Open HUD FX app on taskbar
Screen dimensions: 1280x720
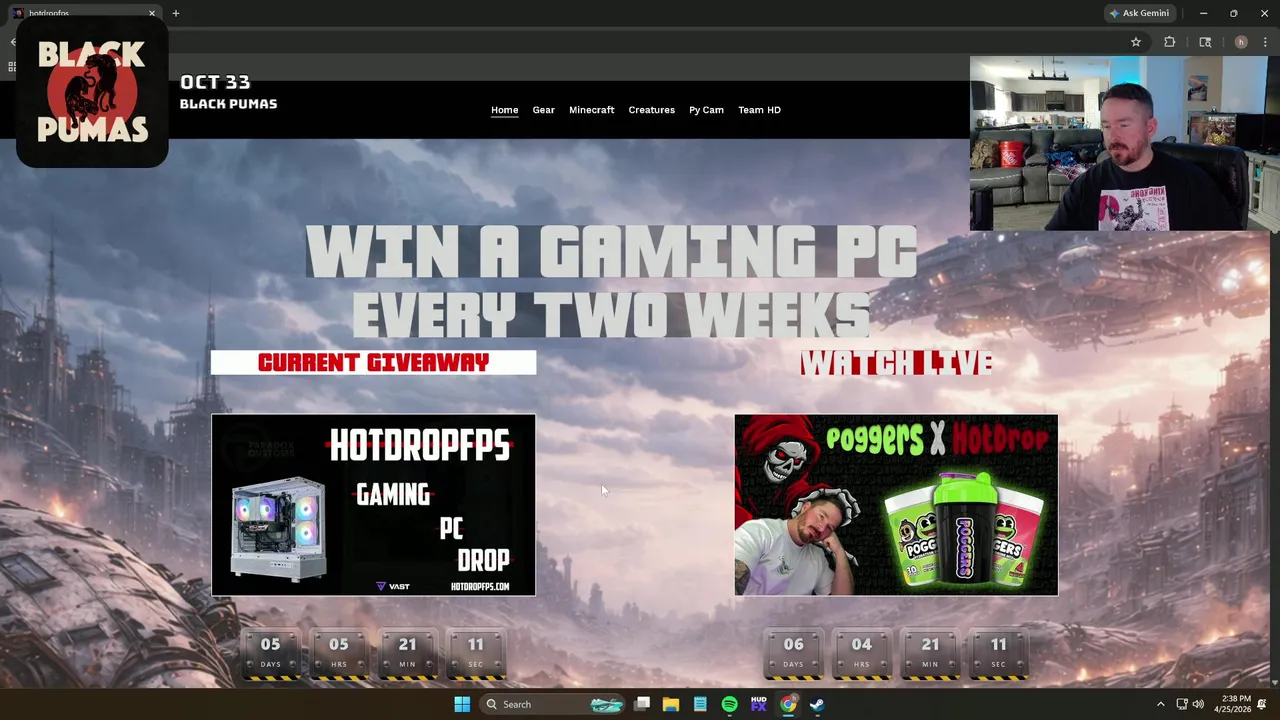(759, 704)
